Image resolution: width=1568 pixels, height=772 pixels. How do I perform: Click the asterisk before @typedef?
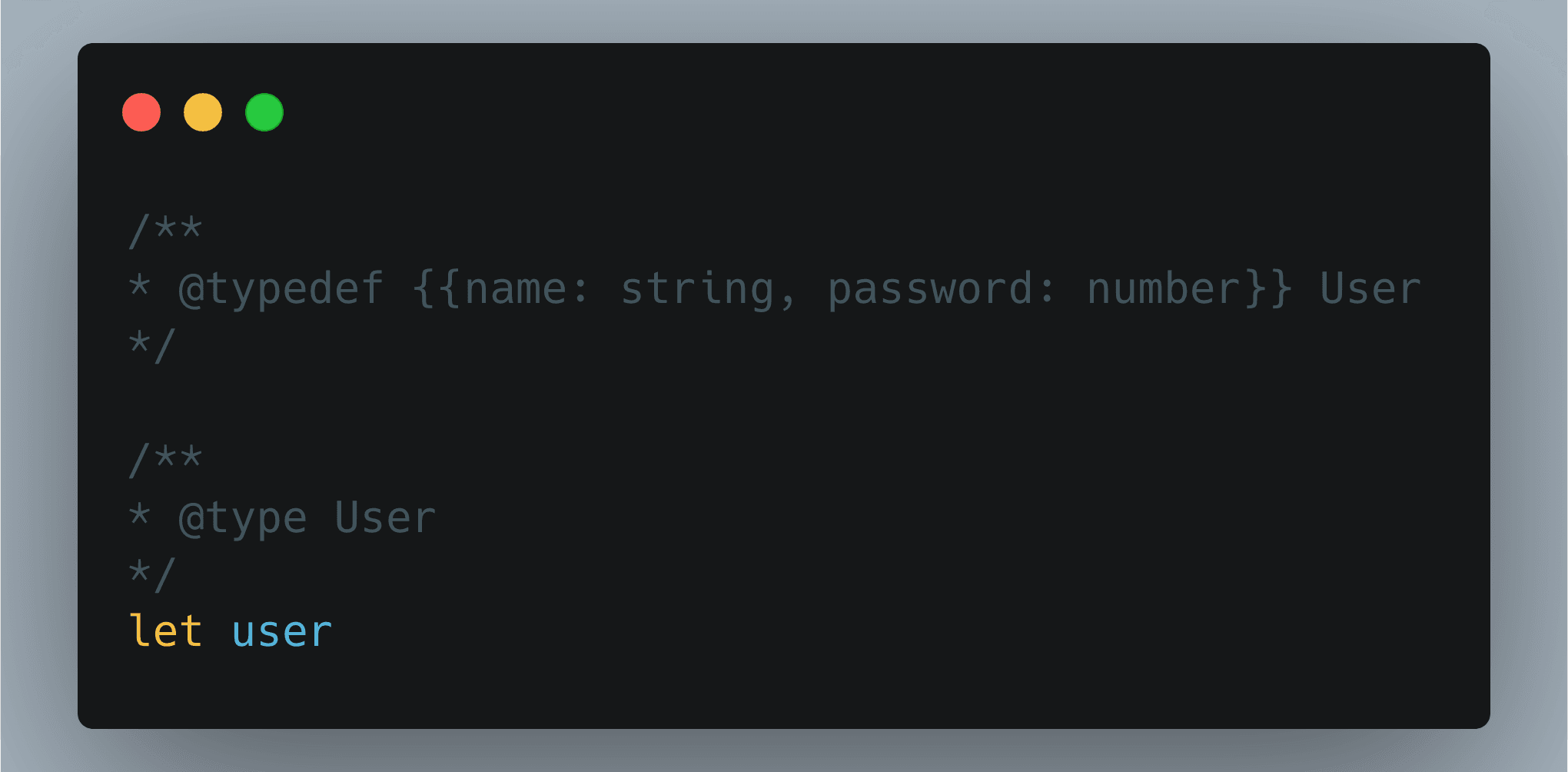(x=139, y=288)
